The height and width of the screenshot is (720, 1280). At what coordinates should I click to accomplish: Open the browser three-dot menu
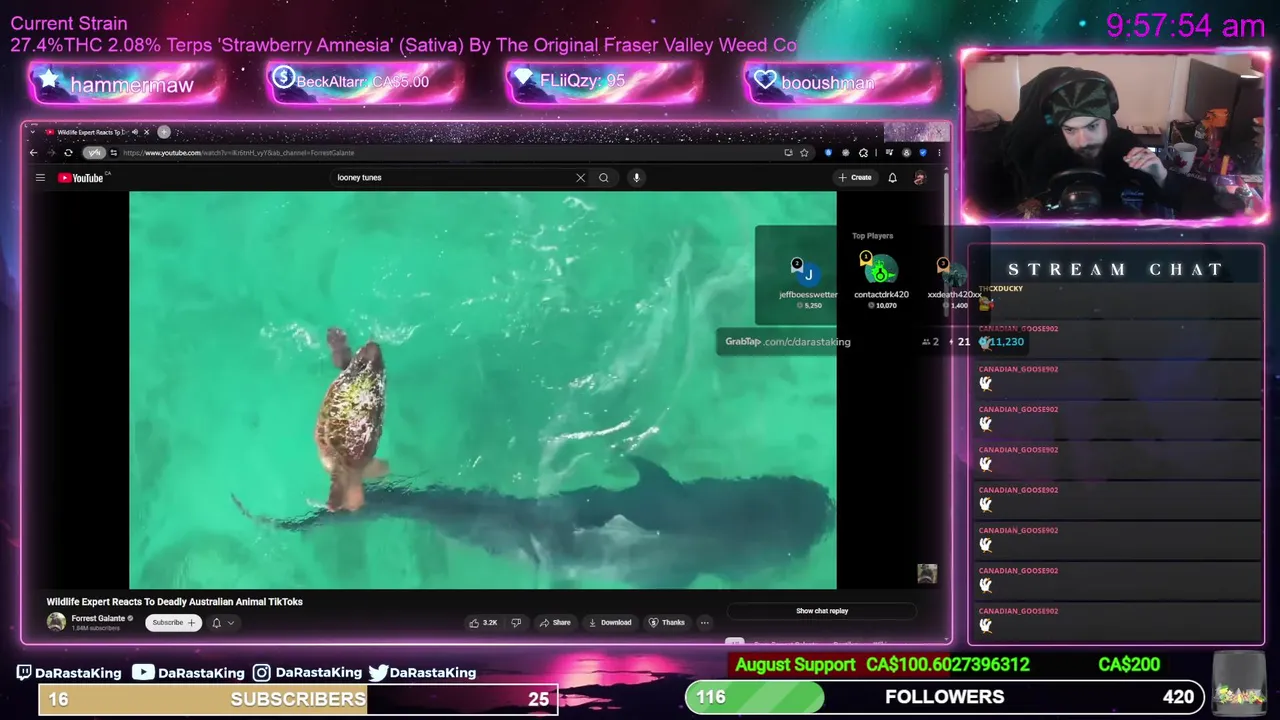(939, 153)
